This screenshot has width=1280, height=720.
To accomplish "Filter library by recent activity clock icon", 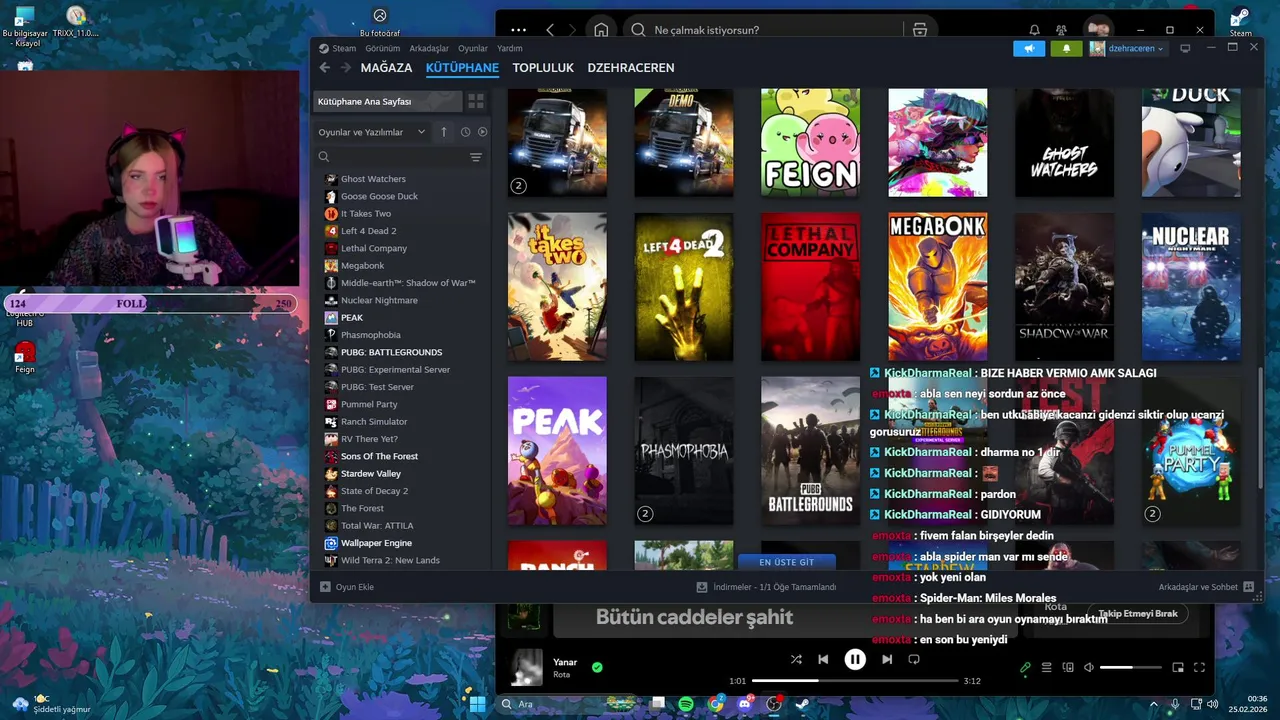I will point(465,132).
